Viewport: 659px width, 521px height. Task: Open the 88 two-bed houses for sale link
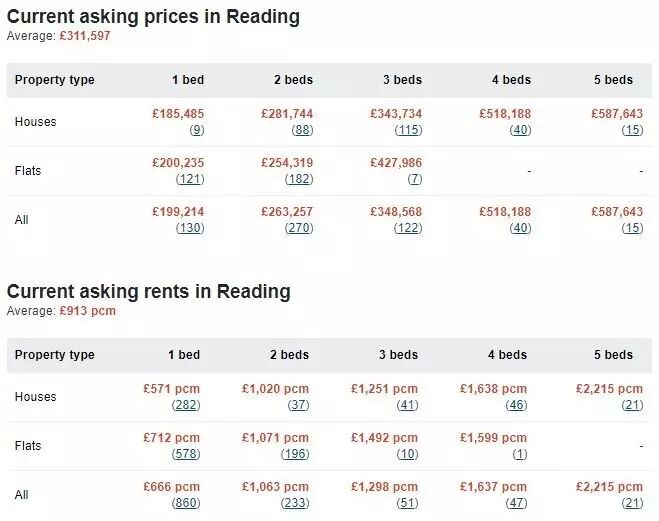302,130
